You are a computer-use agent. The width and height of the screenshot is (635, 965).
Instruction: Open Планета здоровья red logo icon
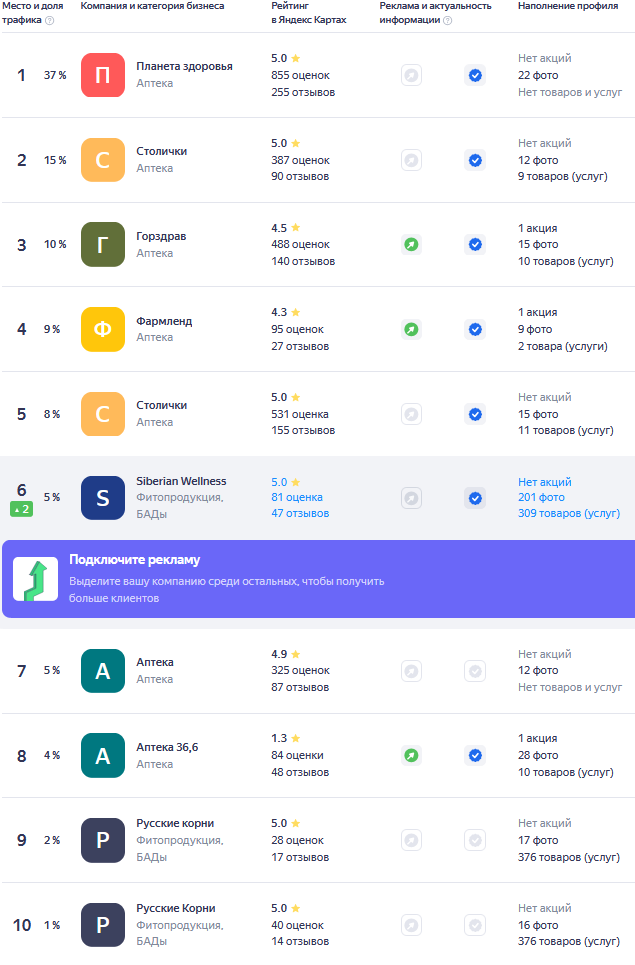point(103,75)
